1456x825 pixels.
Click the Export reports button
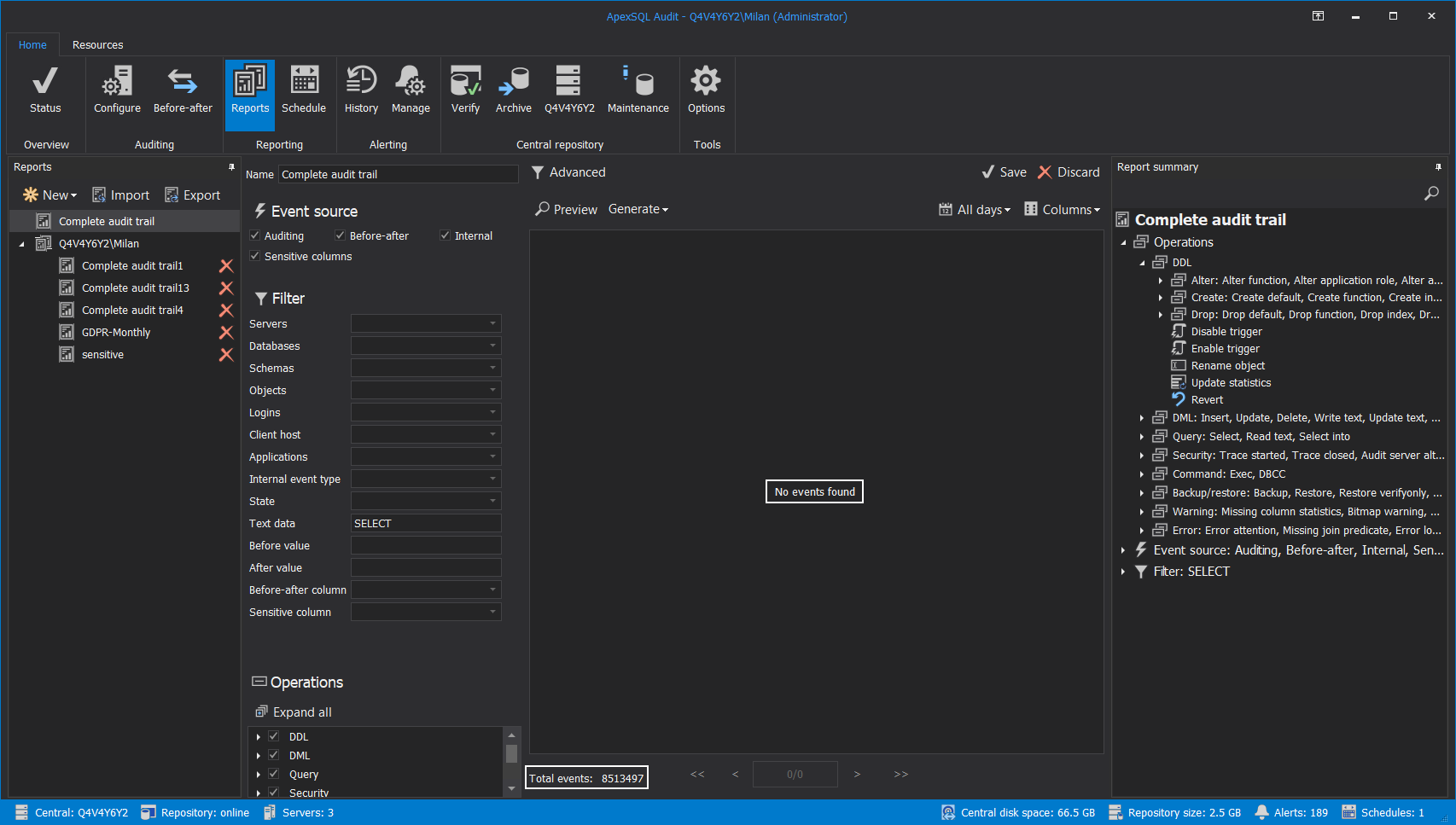[x=193, y=195]
